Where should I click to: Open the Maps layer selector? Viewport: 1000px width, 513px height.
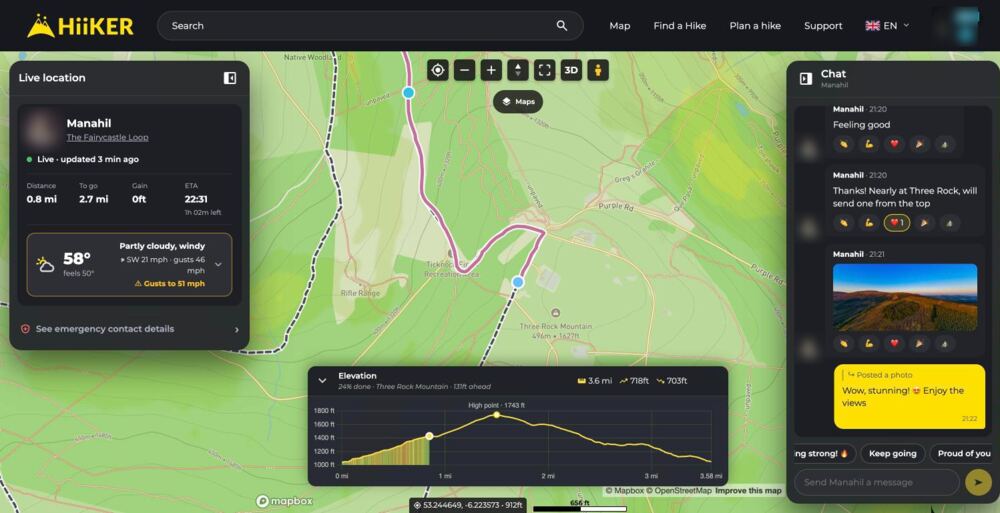coord(518,101)
